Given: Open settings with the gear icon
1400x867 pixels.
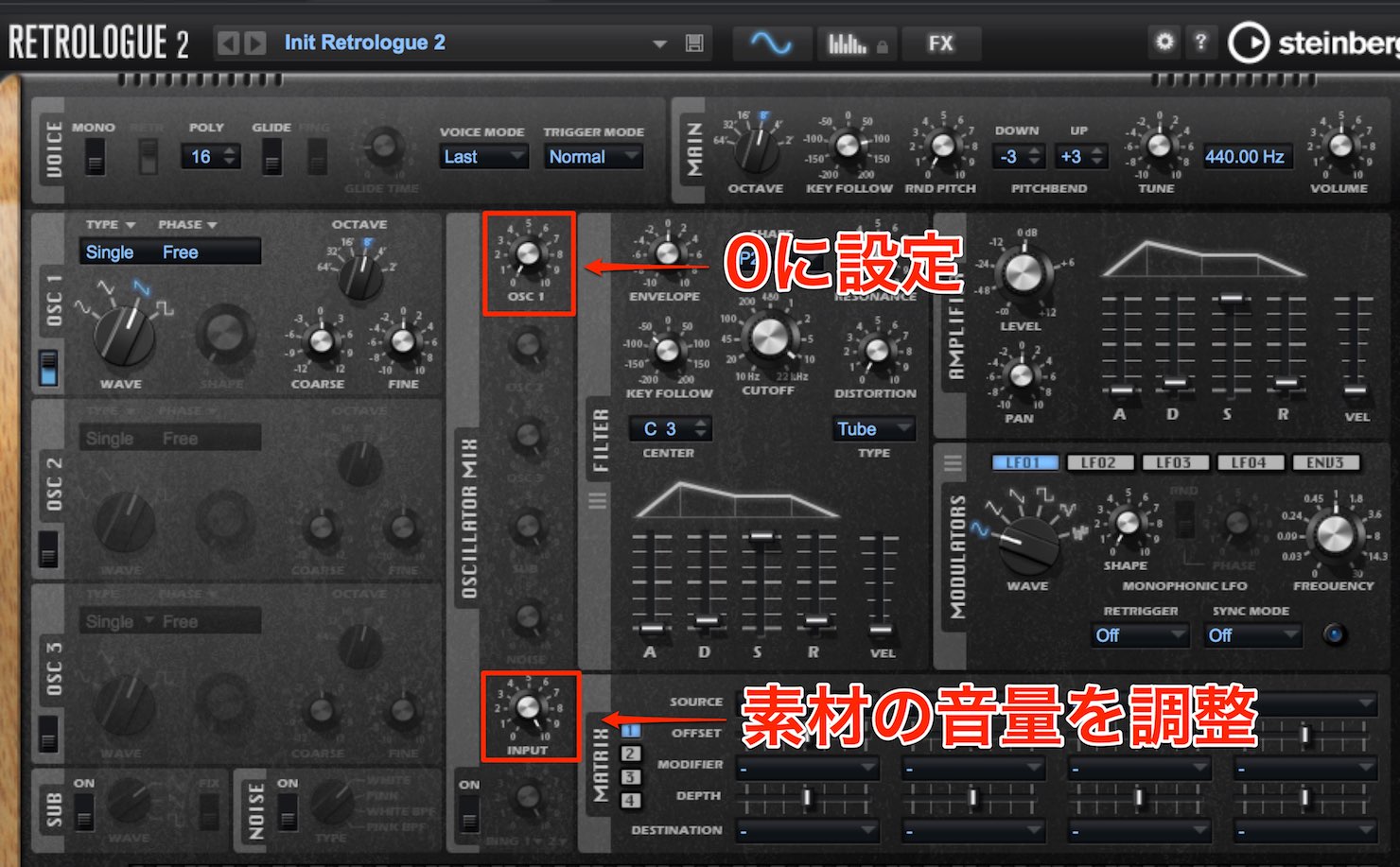Looking at the screenshot, I should [1164, 42].
